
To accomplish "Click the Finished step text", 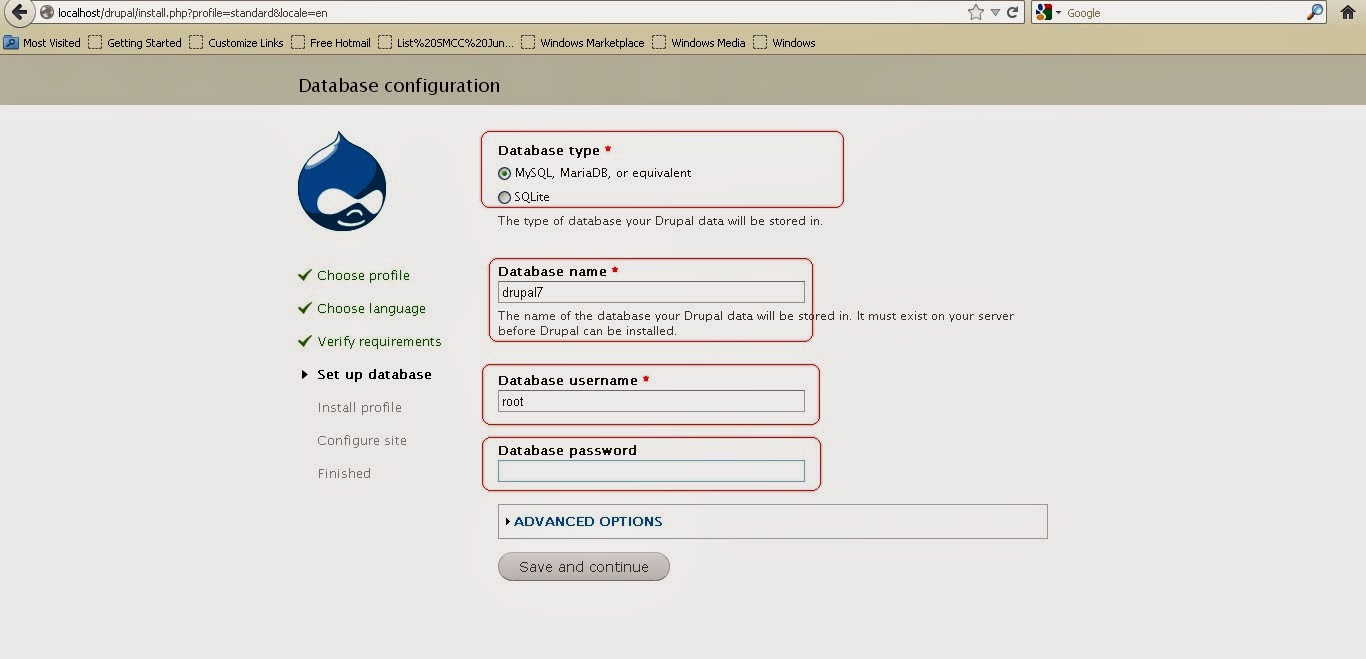I will [x=344, y=473].
